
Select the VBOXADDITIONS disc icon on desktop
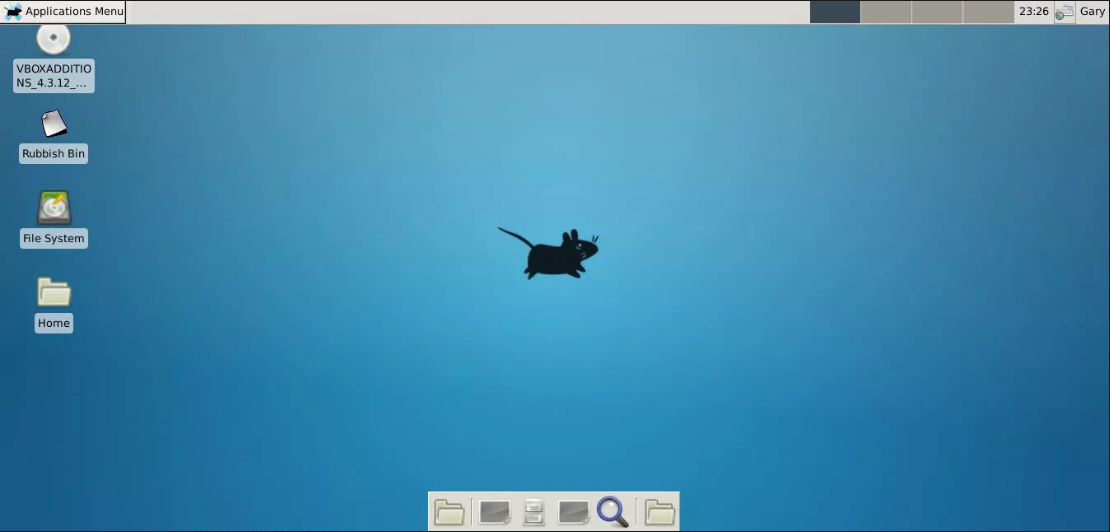53,39
